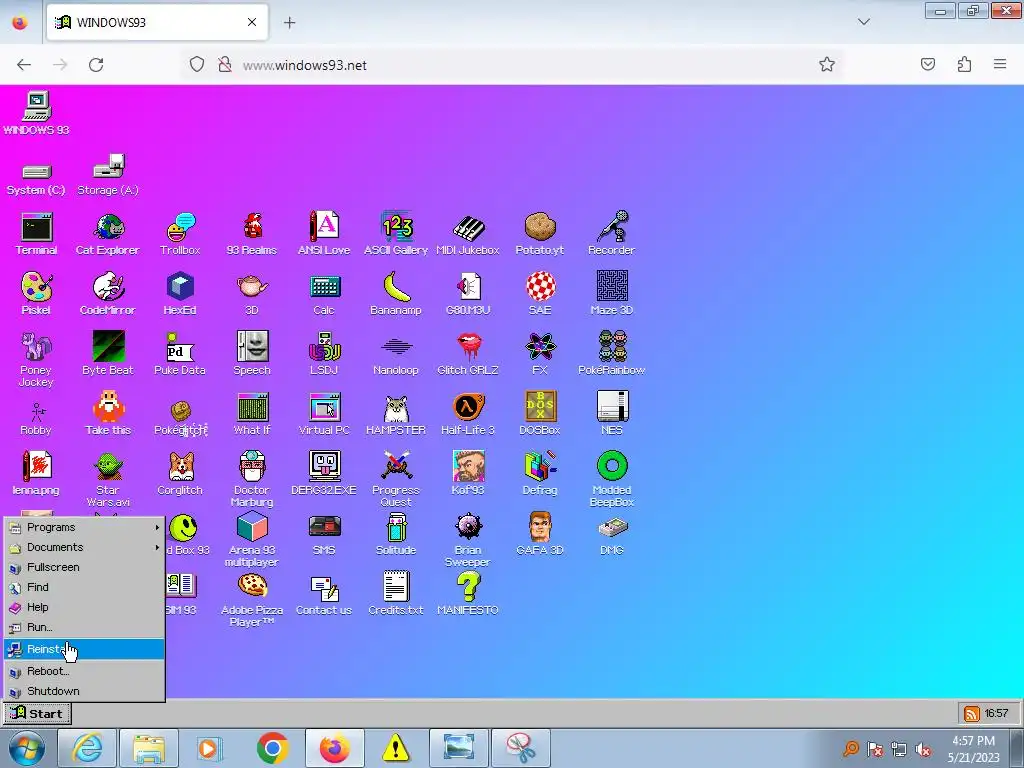
Task: Open the Trollbox chat icon
Action: (x=180, y=233)
